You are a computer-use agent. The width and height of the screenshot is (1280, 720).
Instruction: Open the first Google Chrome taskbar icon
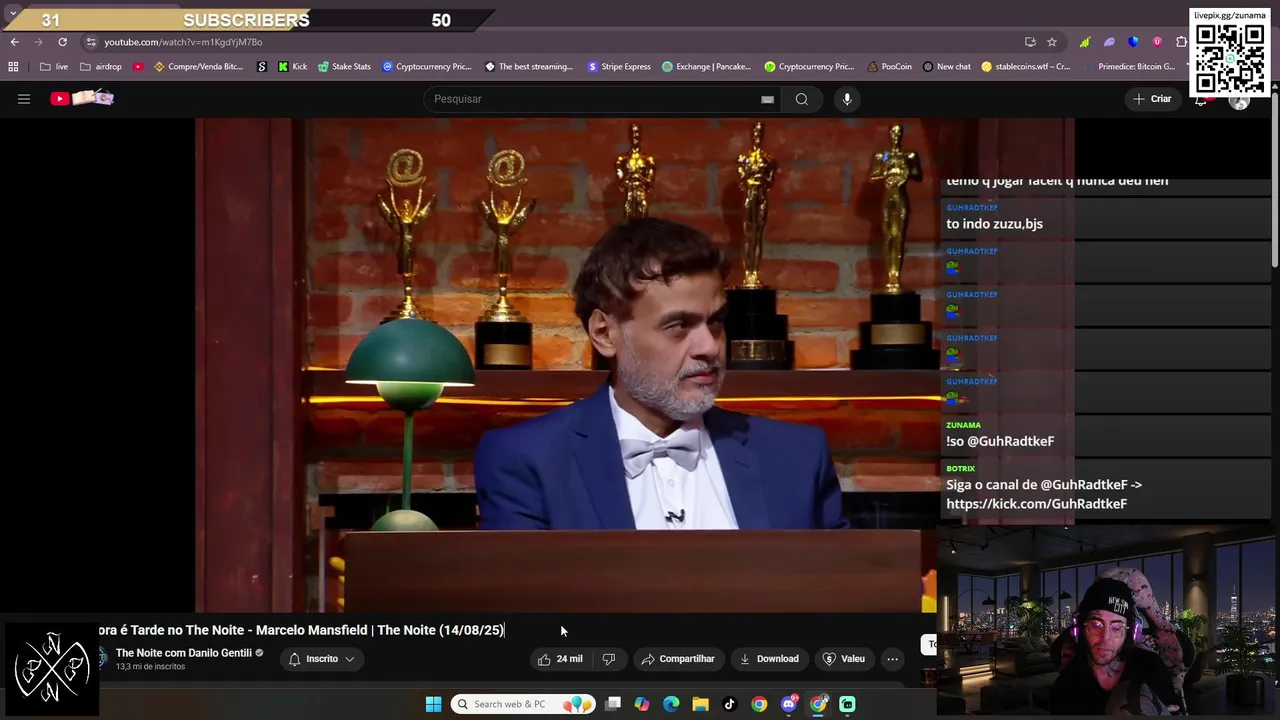759,704
